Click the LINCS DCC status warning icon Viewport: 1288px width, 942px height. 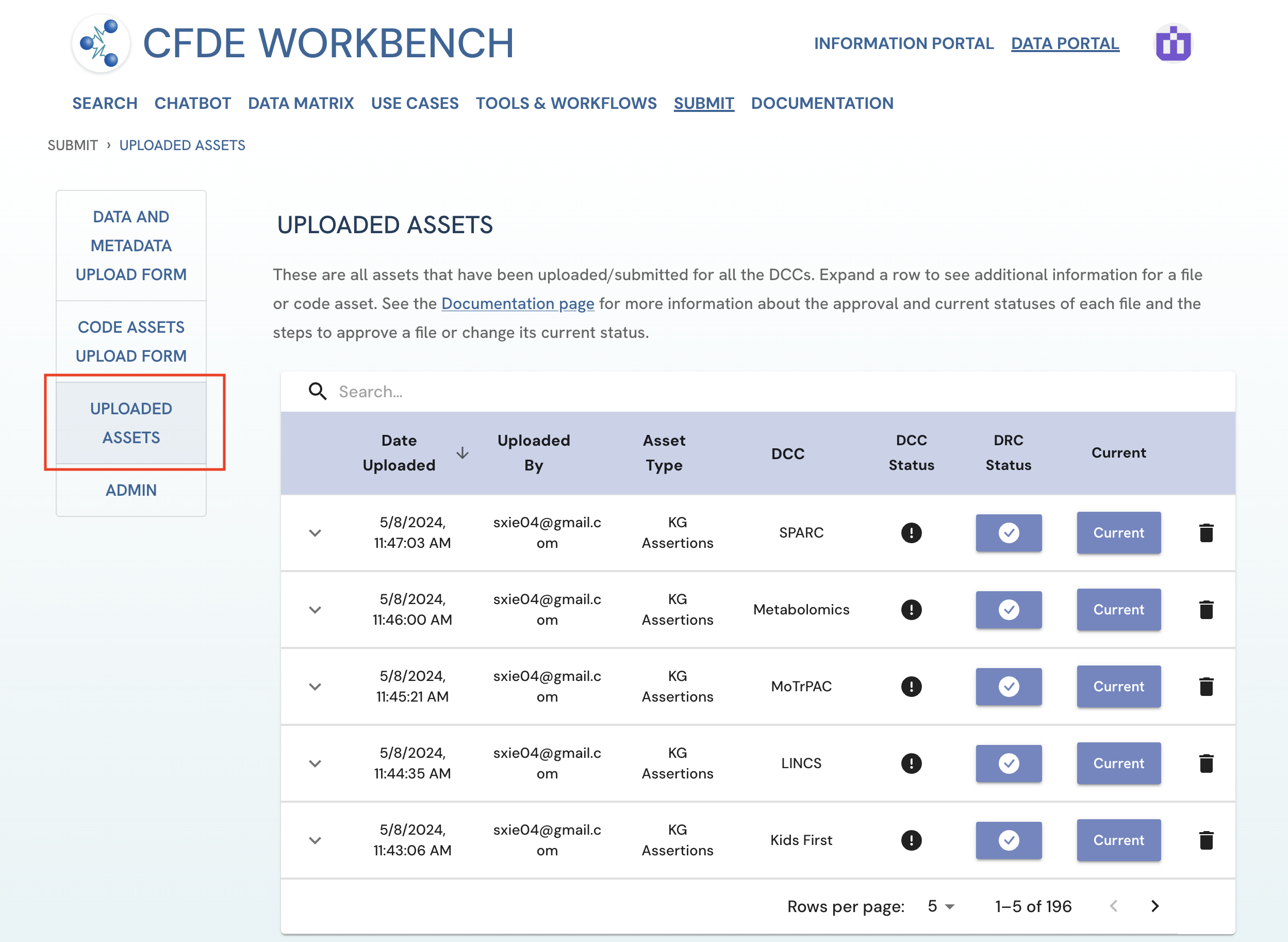click(911, 763)
